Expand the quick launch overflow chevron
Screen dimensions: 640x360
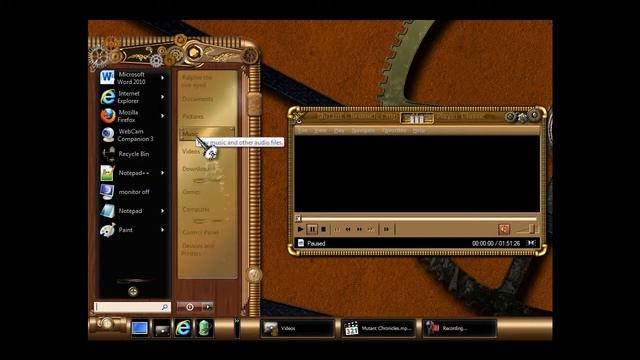point(237,321)
